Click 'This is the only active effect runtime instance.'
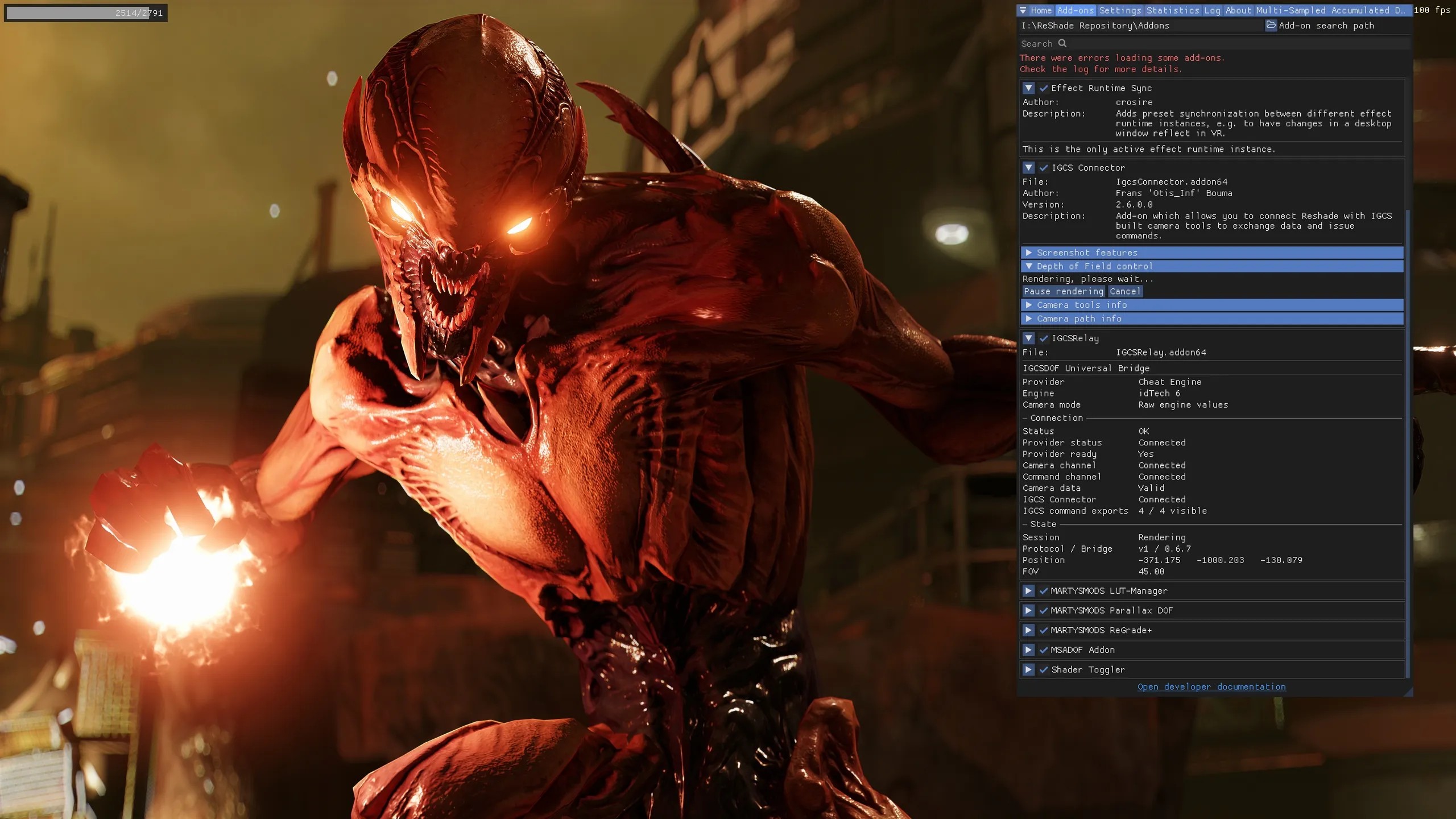Viewport: 1456px width, 819px height. pyautogui.click(x=1149, y=150)
